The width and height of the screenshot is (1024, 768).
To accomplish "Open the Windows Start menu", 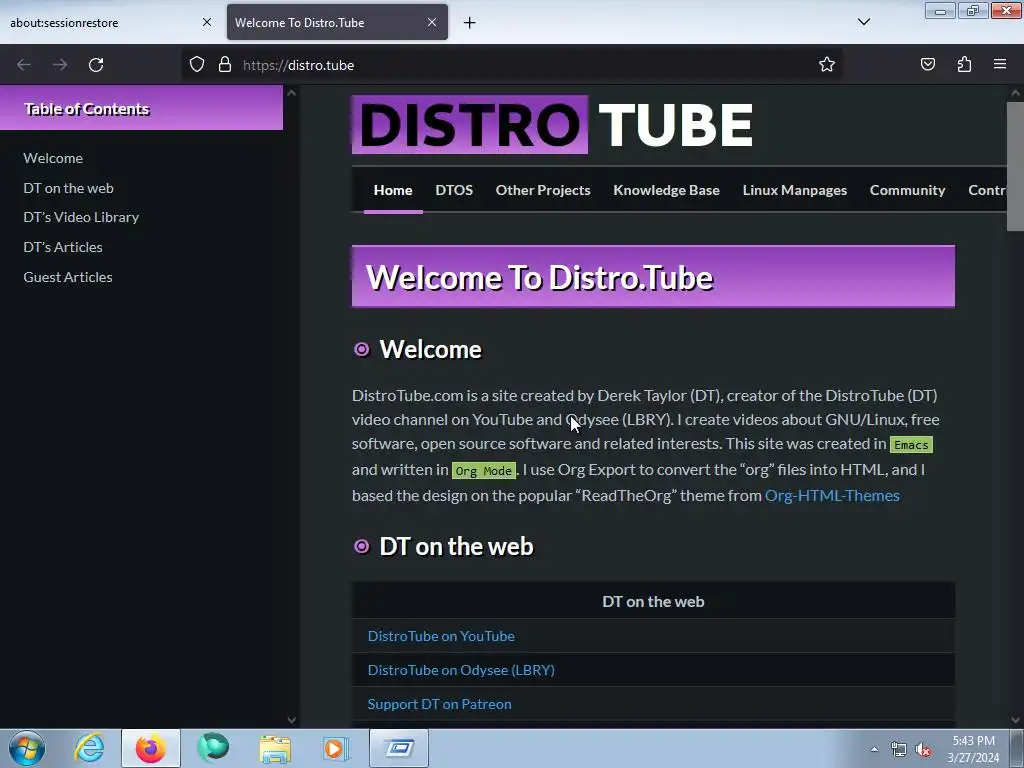I will pyautogui.click(x=27, y=748).
